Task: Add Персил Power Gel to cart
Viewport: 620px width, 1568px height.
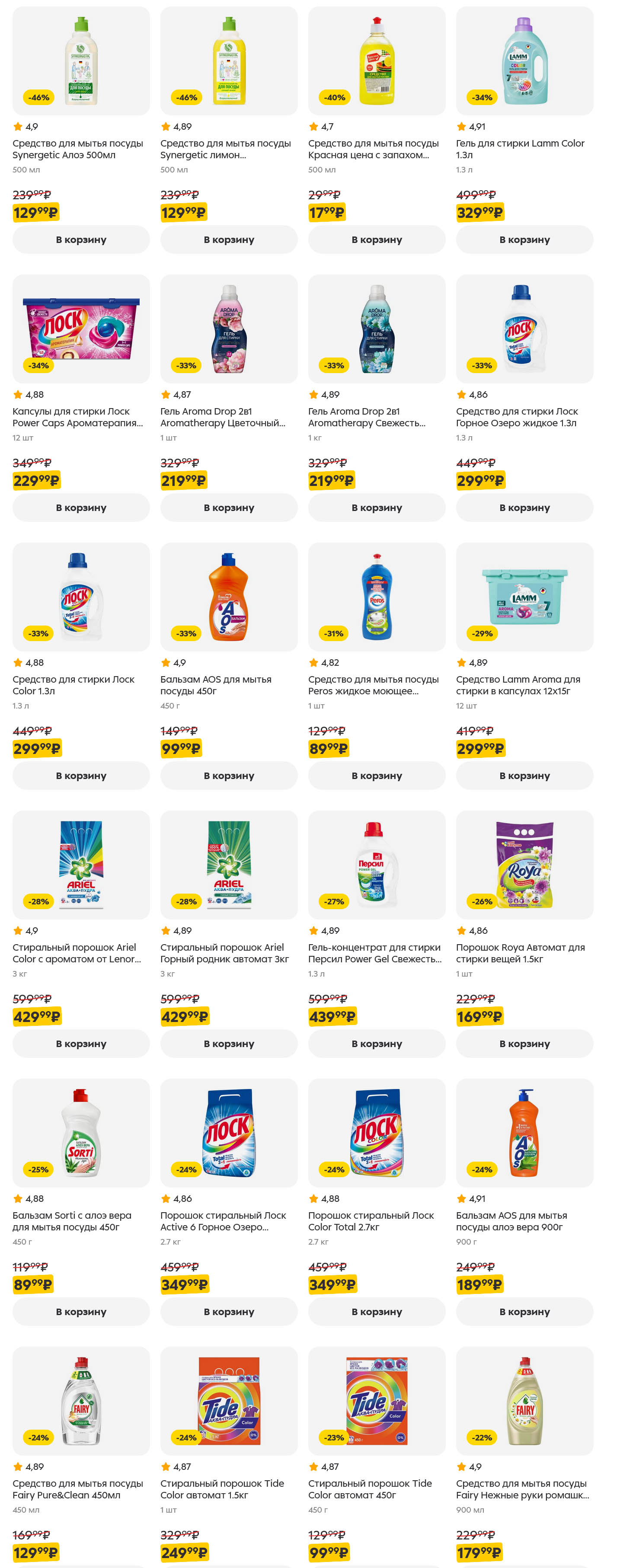Action: 377,1043
